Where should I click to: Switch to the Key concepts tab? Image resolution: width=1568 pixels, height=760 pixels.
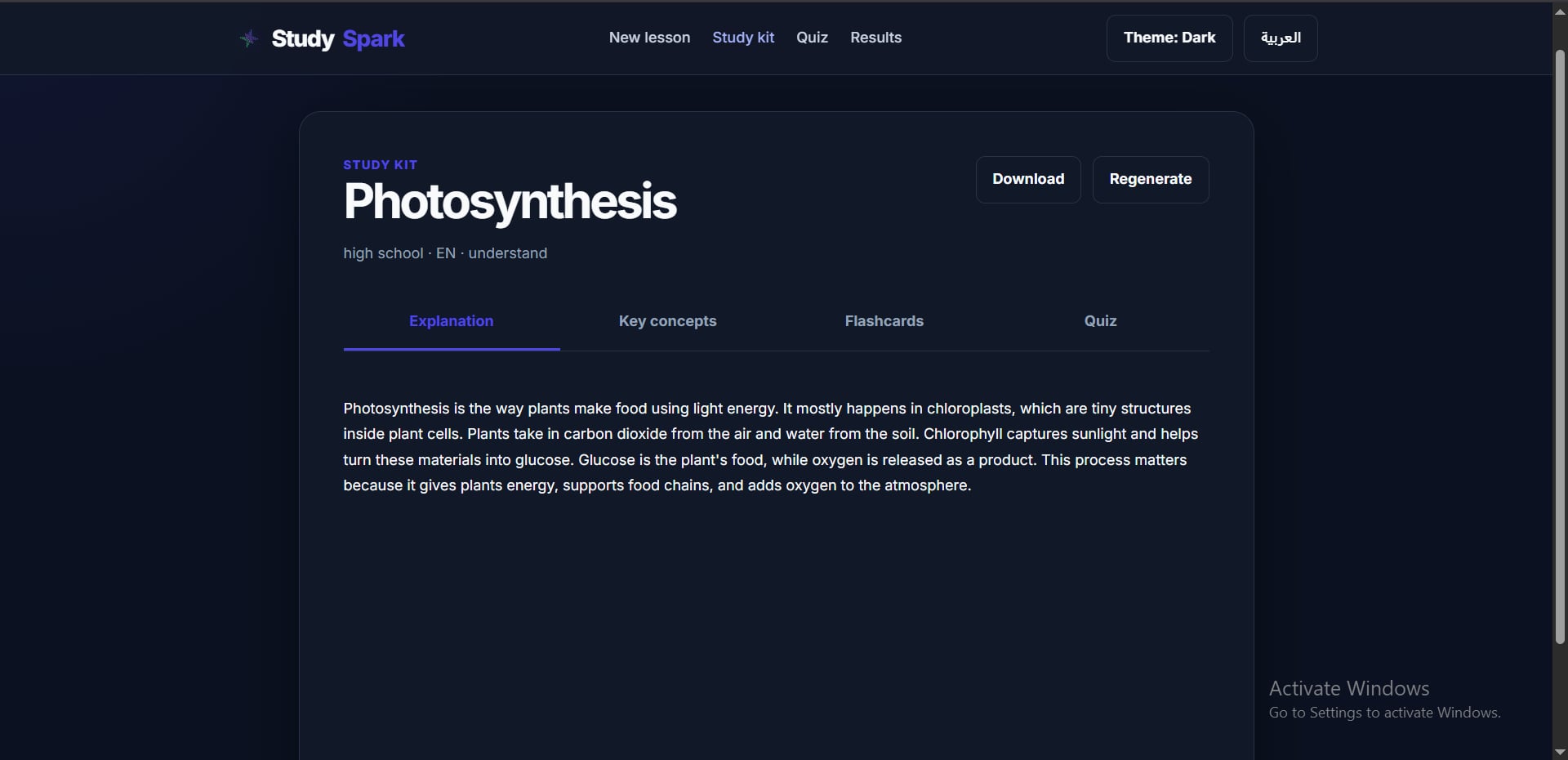tap(668, 321)
